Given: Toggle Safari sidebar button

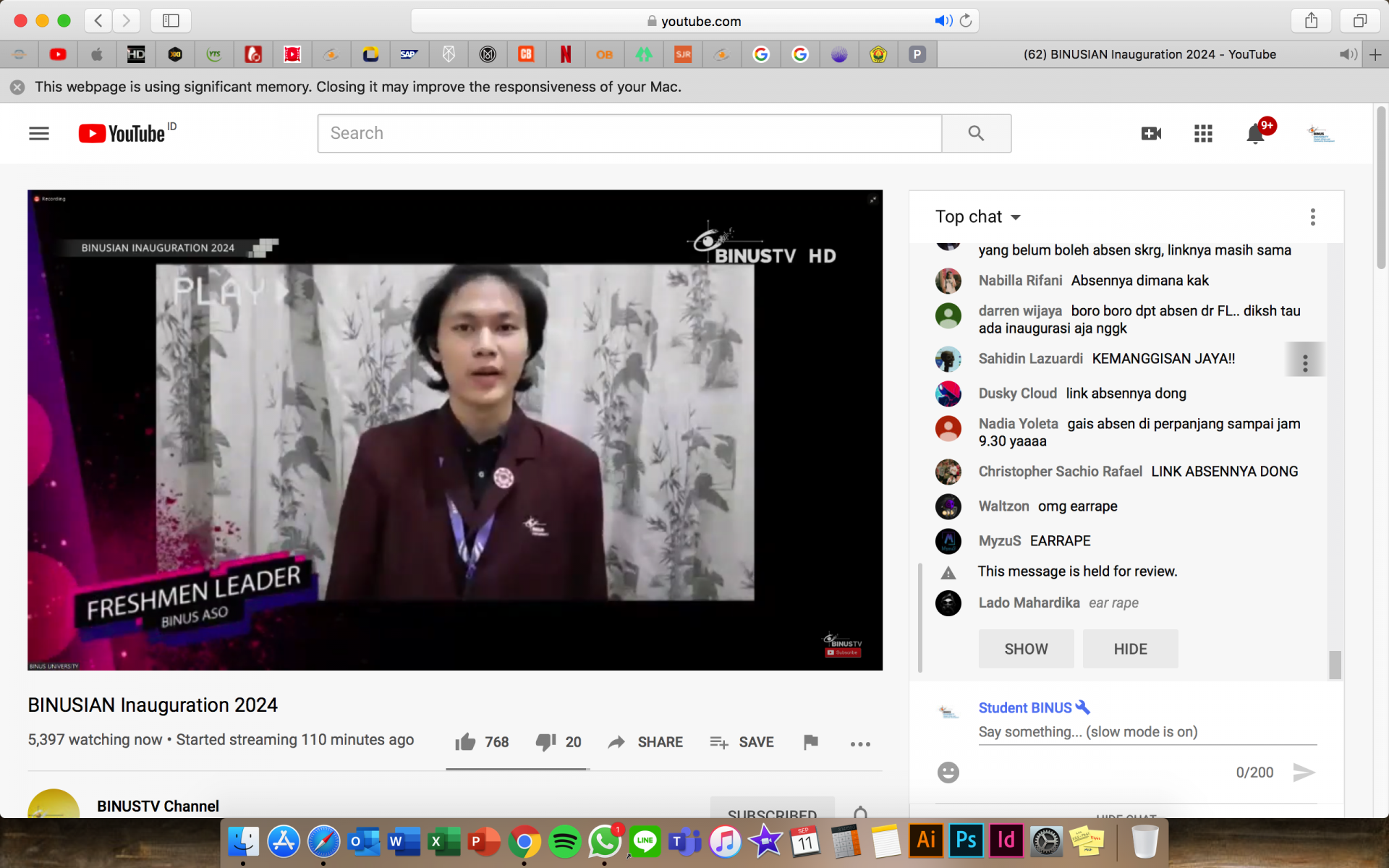Looking at the screenshot, I should 171,20.
